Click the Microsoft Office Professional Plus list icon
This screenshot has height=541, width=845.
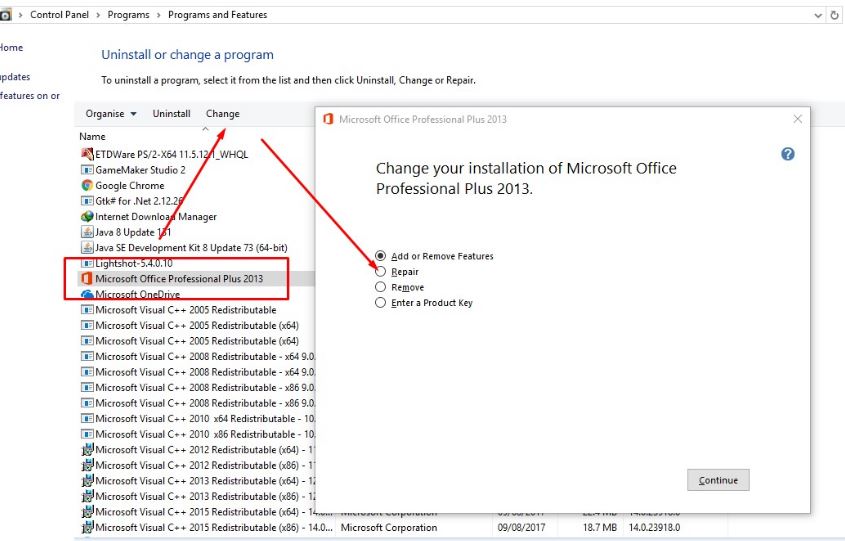point(86,279)
